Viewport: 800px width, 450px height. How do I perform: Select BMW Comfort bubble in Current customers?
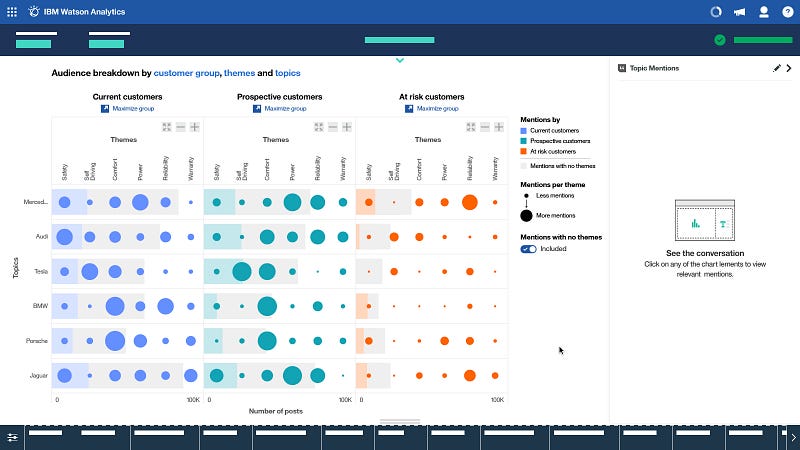115,307
